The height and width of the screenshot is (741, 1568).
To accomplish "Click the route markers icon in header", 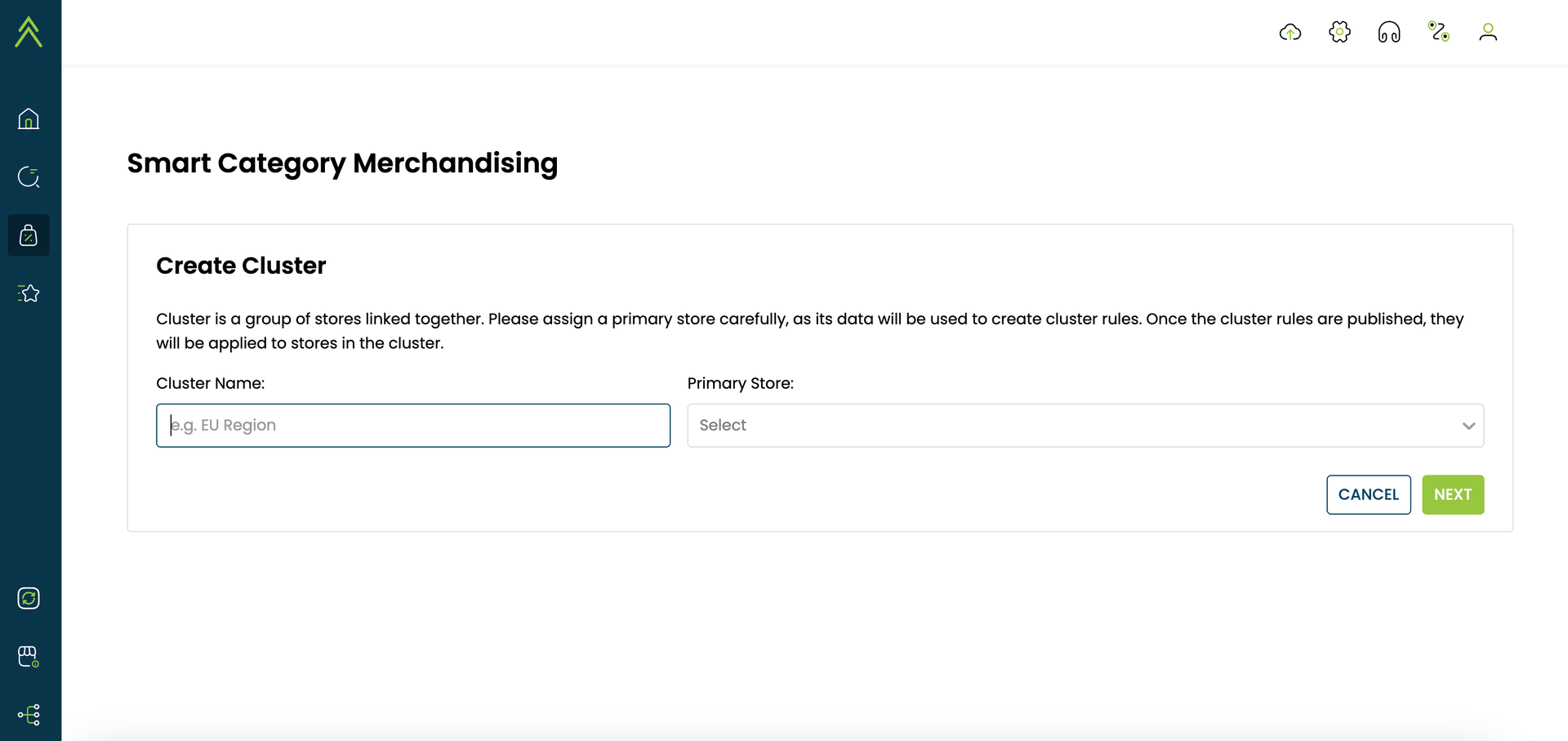I will 1439,32.
